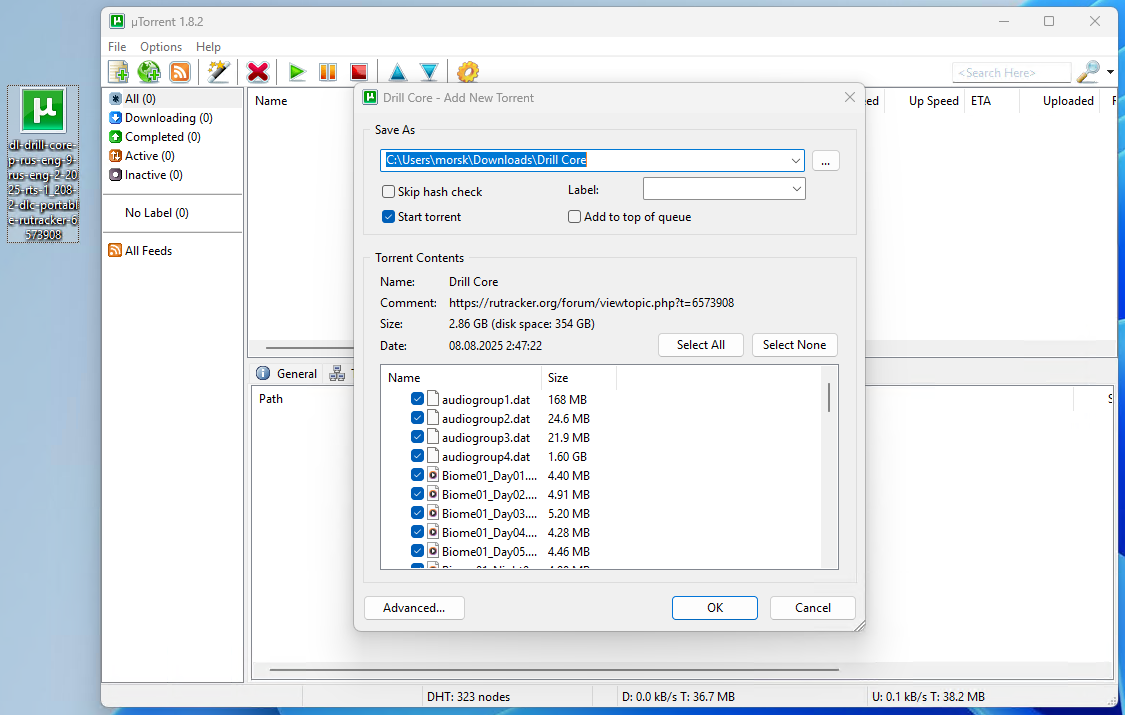Click the red Stop torrent icon
Screen dimensions: 1125x715
pyautogui.click(x=359, y=72)
